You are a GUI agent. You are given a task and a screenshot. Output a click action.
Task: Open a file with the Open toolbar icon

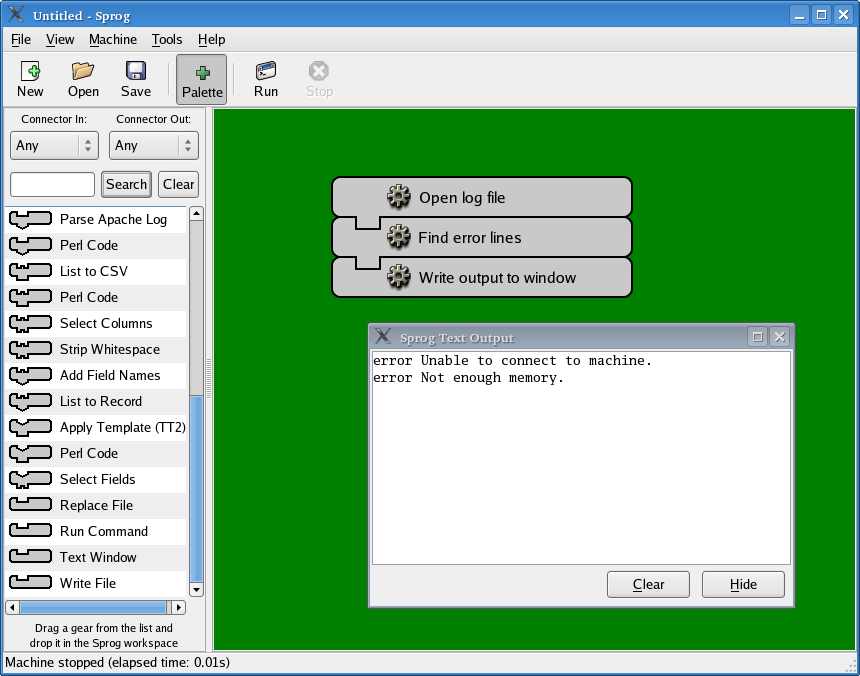click(x=83, y=79)
